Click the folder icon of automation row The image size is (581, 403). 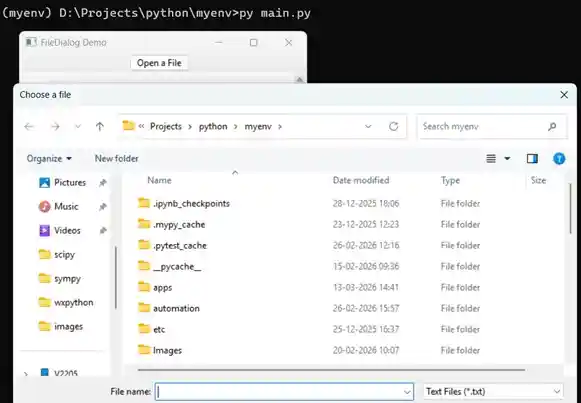[144, 307]
